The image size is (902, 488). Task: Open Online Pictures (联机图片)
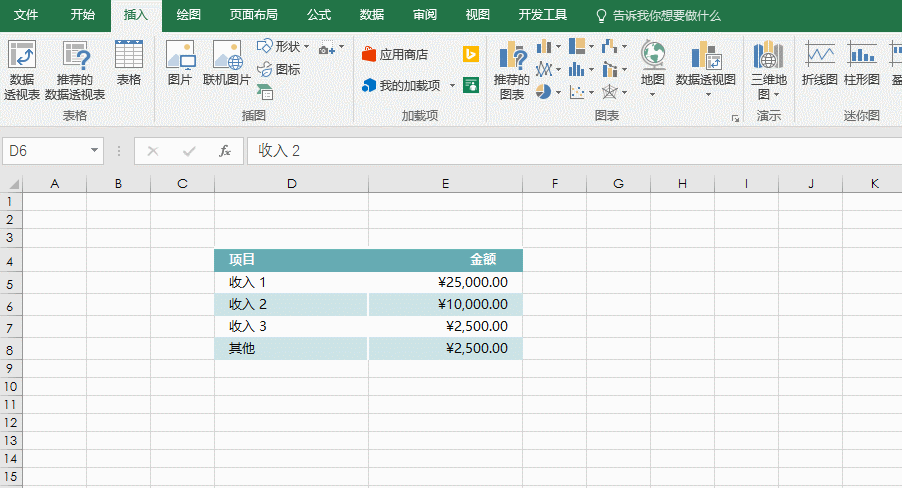tap(227, 64)
